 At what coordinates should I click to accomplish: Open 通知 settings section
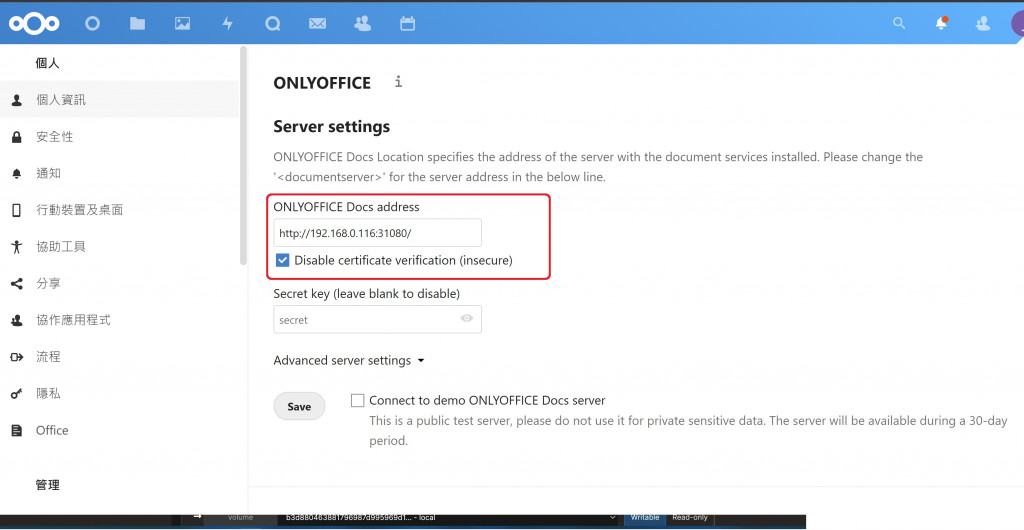(120, 173)
